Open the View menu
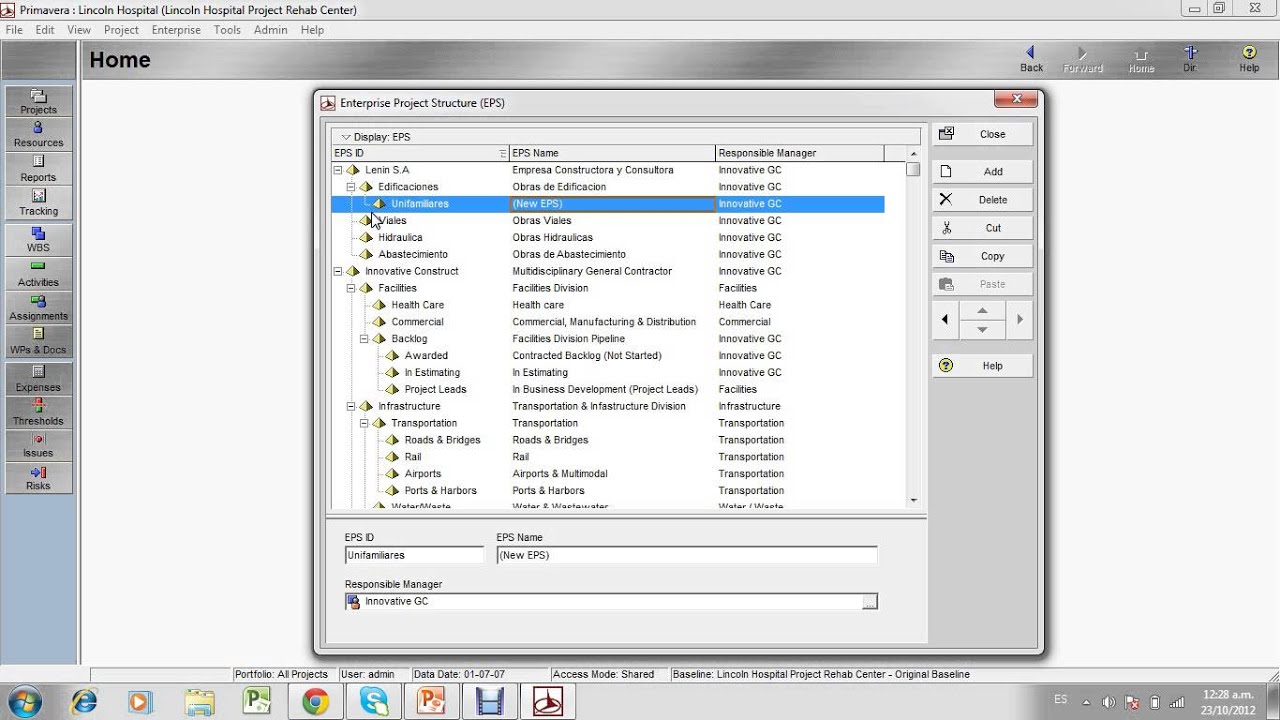Image resolution: width=1280 pixels, height=720 pixels. (x=79, y=30)
